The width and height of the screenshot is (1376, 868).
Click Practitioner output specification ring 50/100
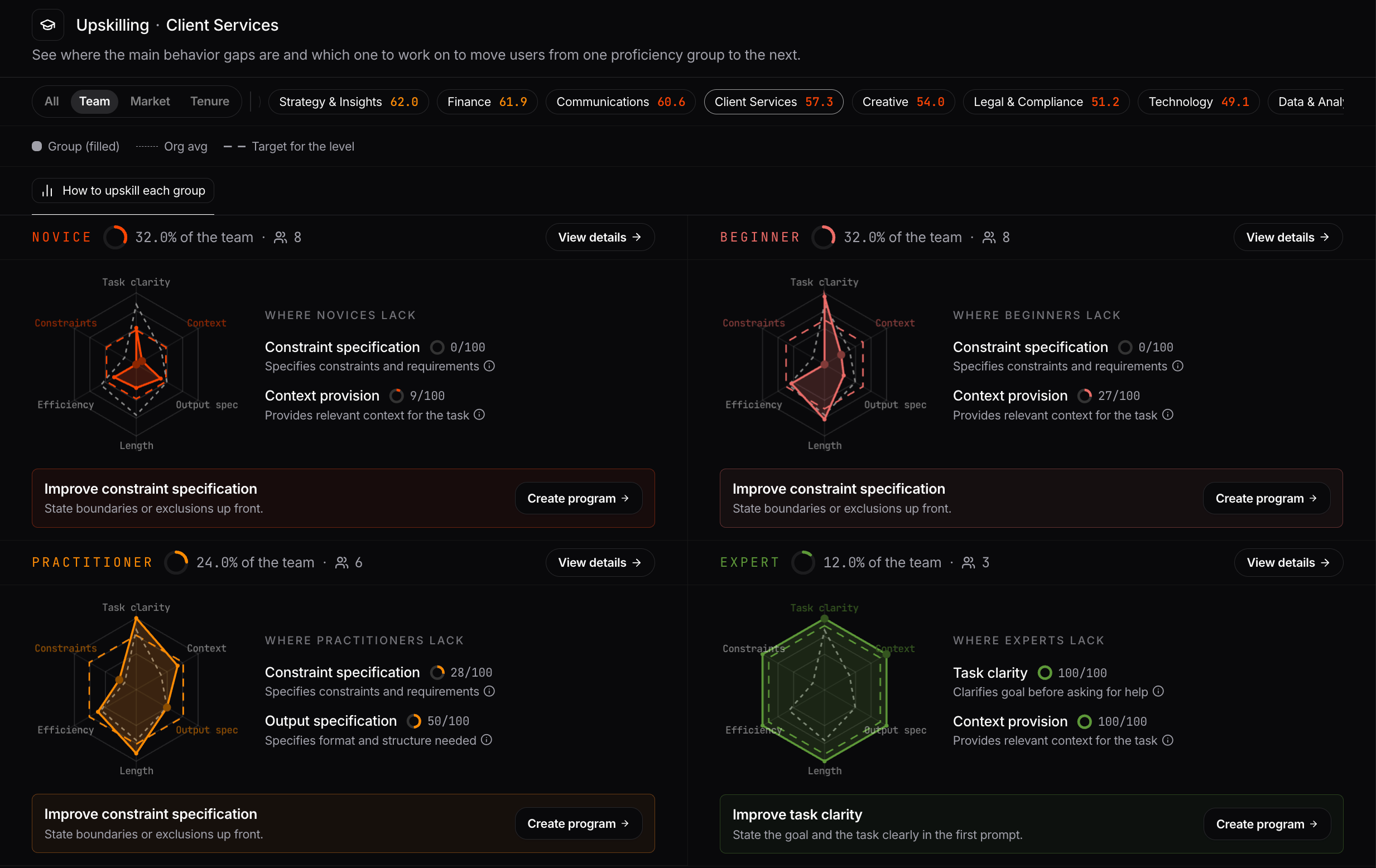[414, 721]
